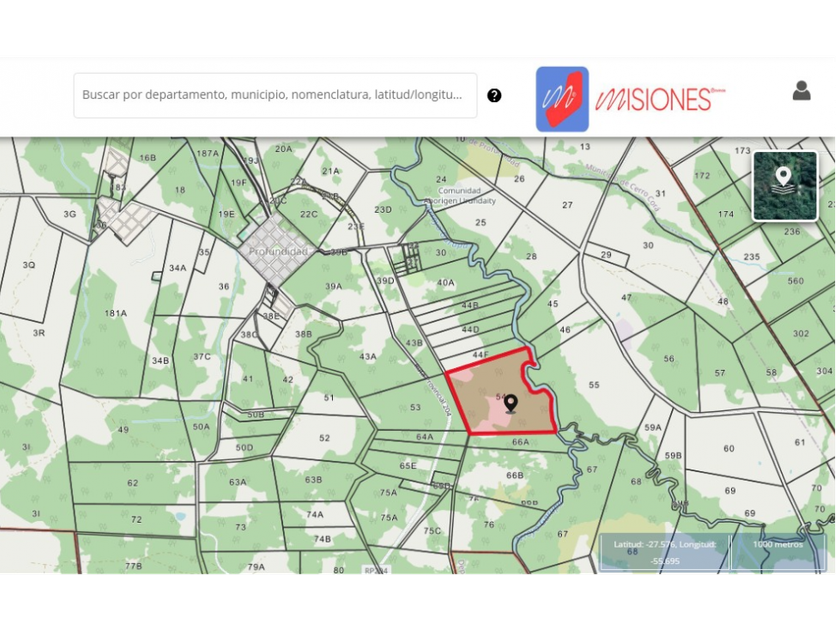The width and height of the screenshot is (840, 630).
Task: Select parcel labeled 73
Action: (x=241, y=527)
